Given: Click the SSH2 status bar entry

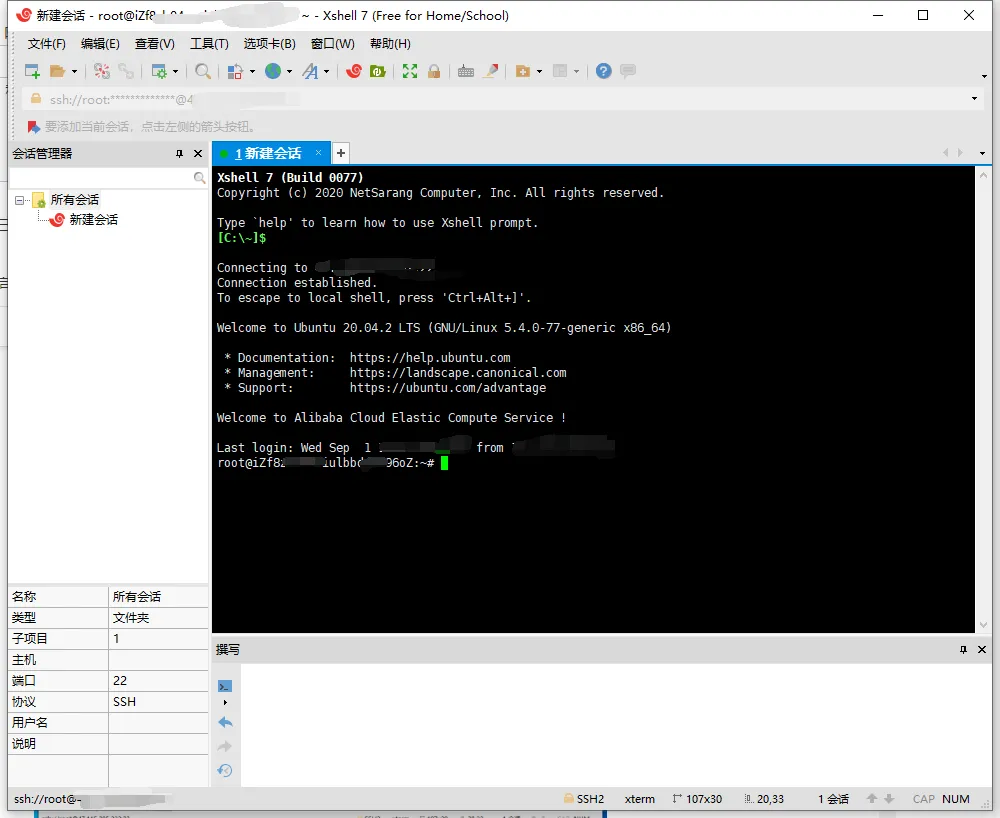Looking at the screenshot, I should click(x=584, y=799).
